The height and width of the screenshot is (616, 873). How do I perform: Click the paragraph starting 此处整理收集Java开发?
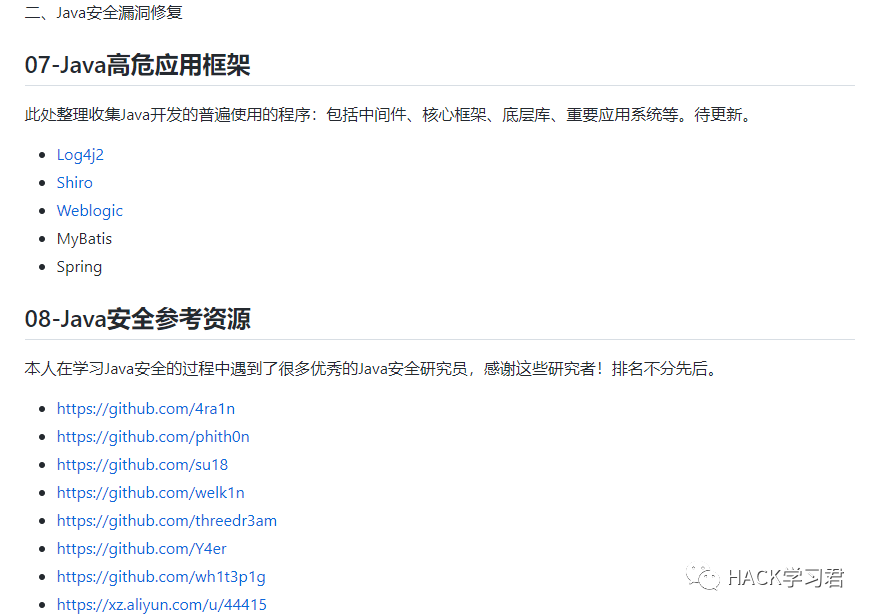[x=389, y=115]
